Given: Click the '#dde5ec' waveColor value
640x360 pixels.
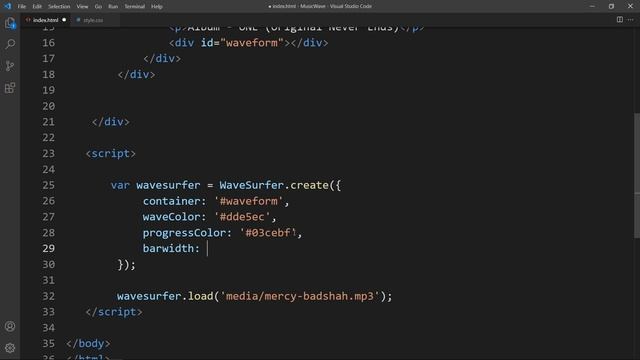Looking at the screenshot, I should 242,217.
